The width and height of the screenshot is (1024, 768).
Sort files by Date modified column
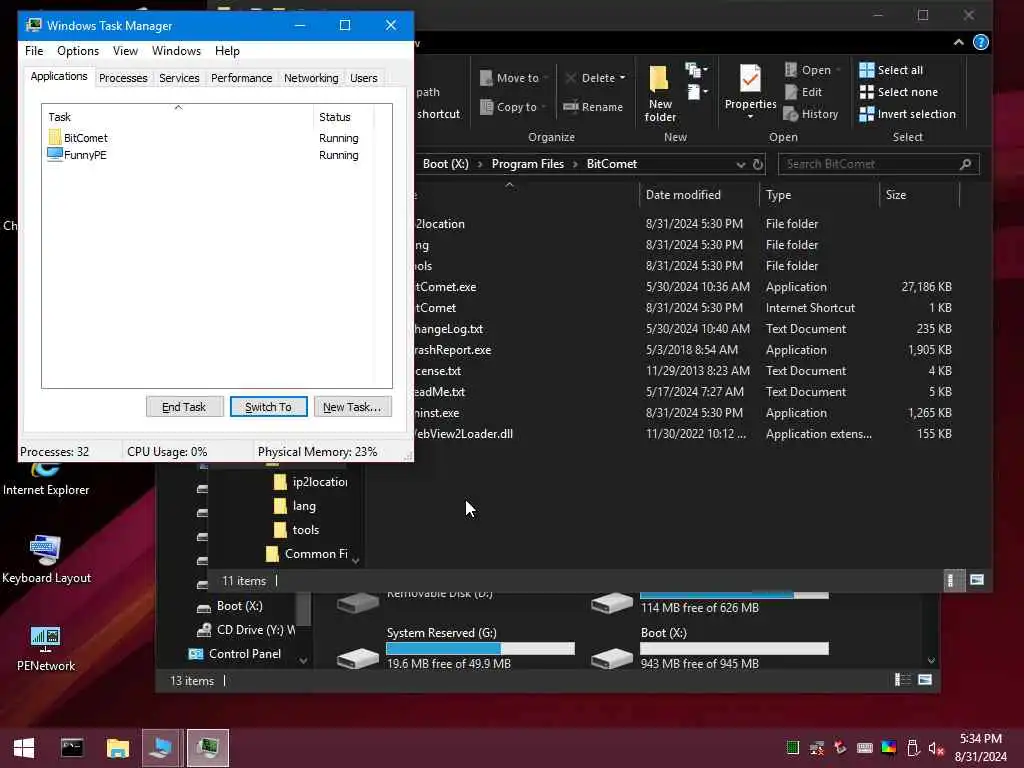(x=699, y=195)
